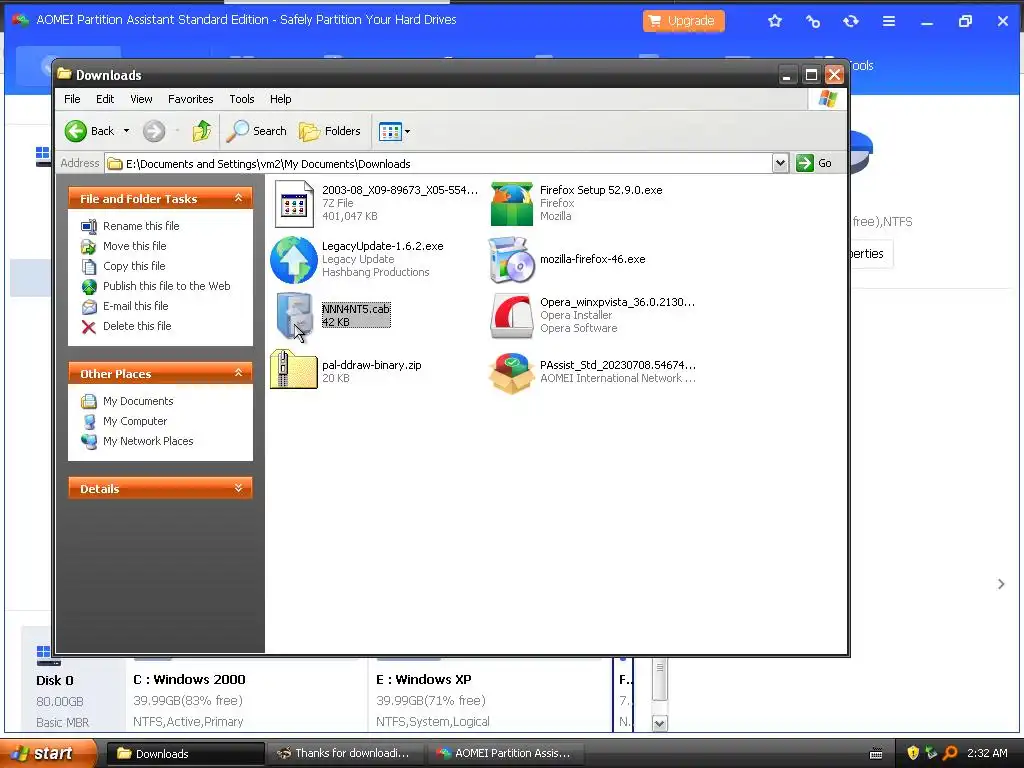This screenshot has height=768, width=1024.
Task: Select the PAssist_Std AOMEI installer icon
Action: coord(511,372)
